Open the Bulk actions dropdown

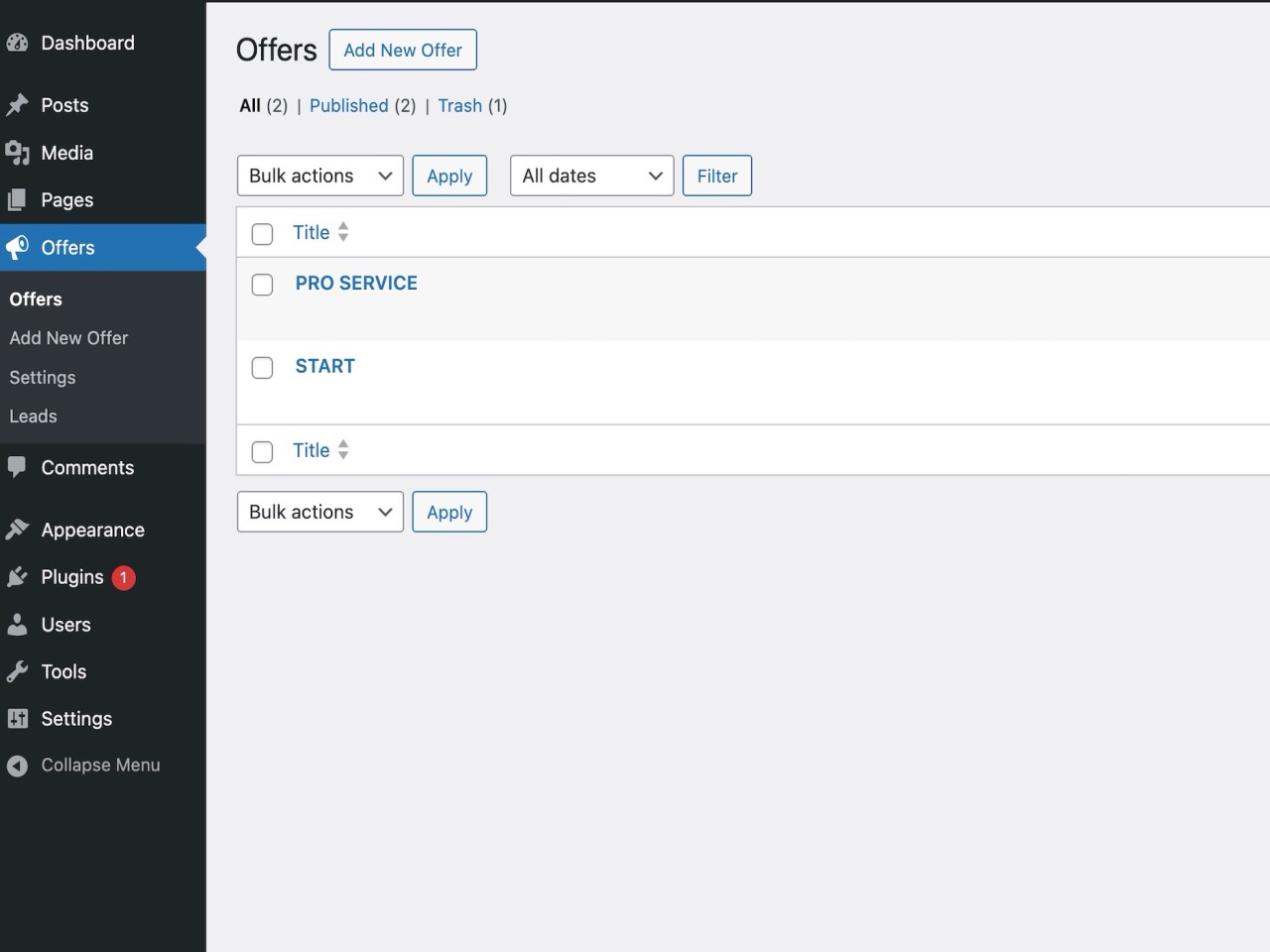point(319,176)
